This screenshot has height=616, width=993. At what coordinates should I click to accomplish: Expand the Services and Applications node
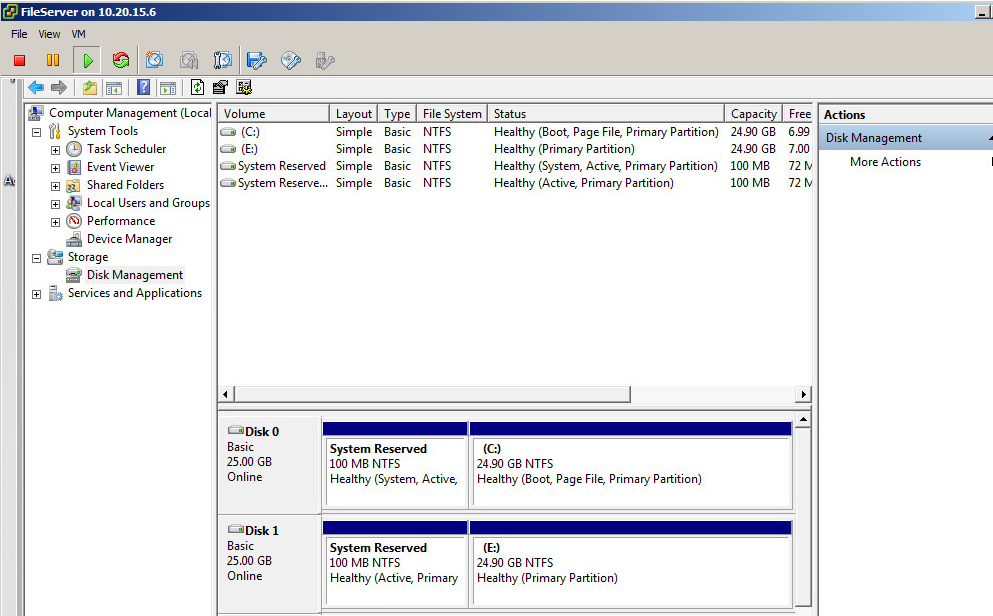[x=37, y=294]
